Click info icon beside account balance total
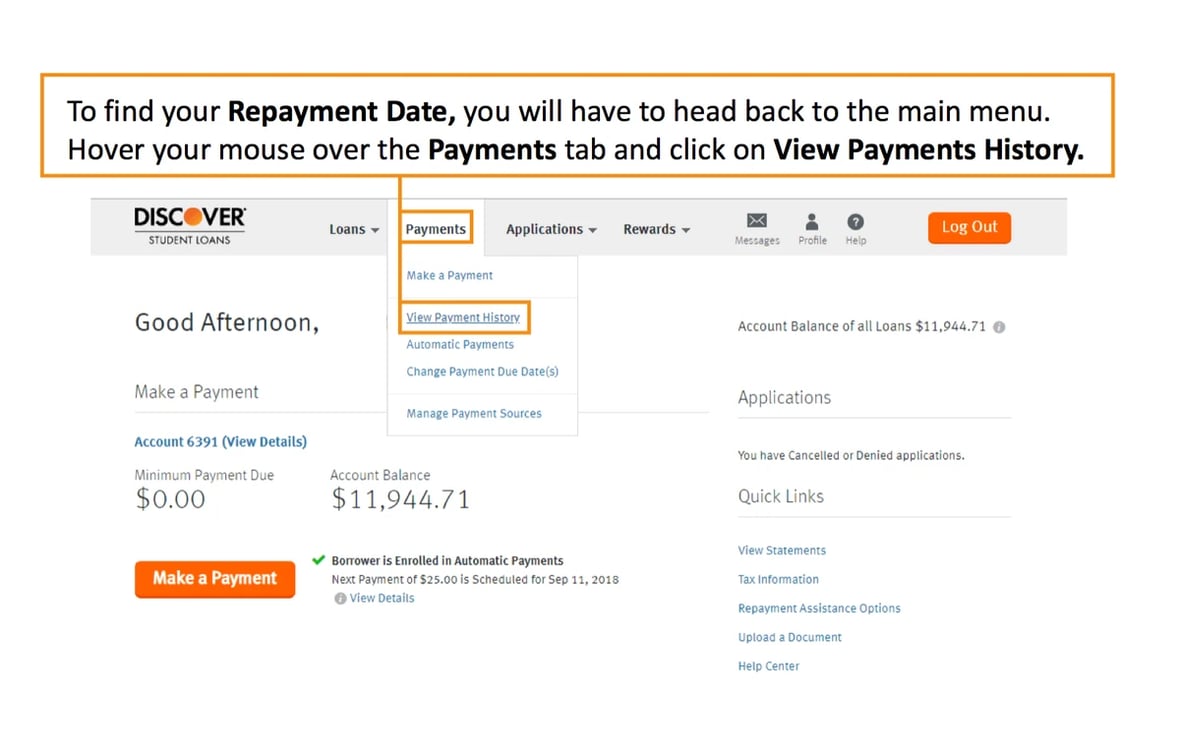The height and width of the screenshot is (749, 1180). 999,327
